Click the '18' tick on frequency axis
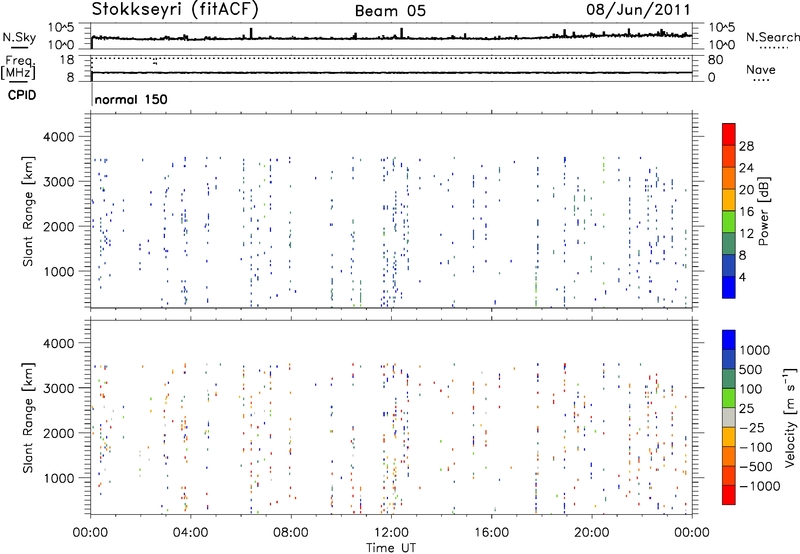Screen dimensions: 800x554 pyautogui.click(x=67, y=60)
